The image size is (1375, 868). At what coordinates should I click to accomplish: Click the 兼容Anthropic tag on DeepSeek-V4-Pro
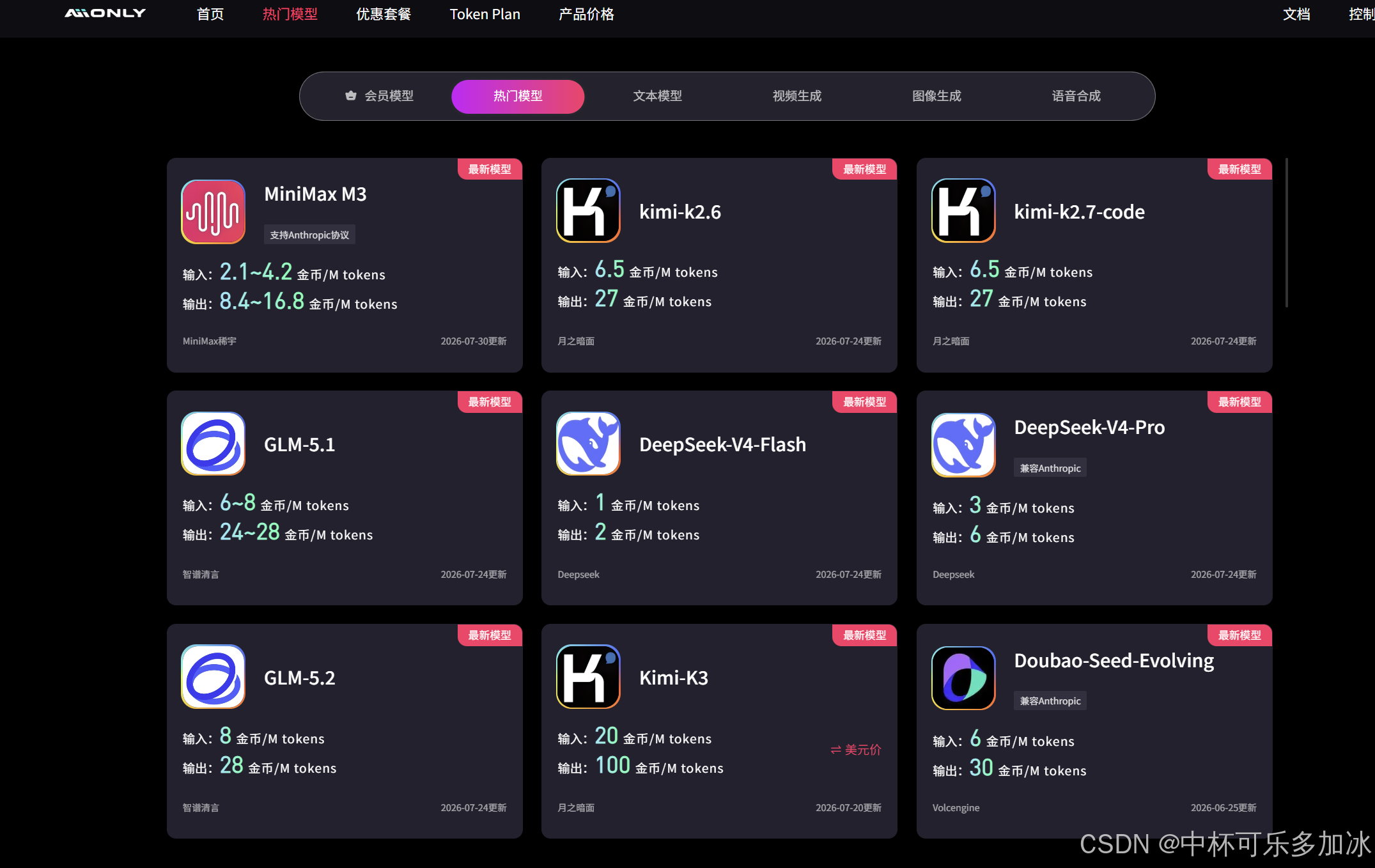[x=1050, y=468]
